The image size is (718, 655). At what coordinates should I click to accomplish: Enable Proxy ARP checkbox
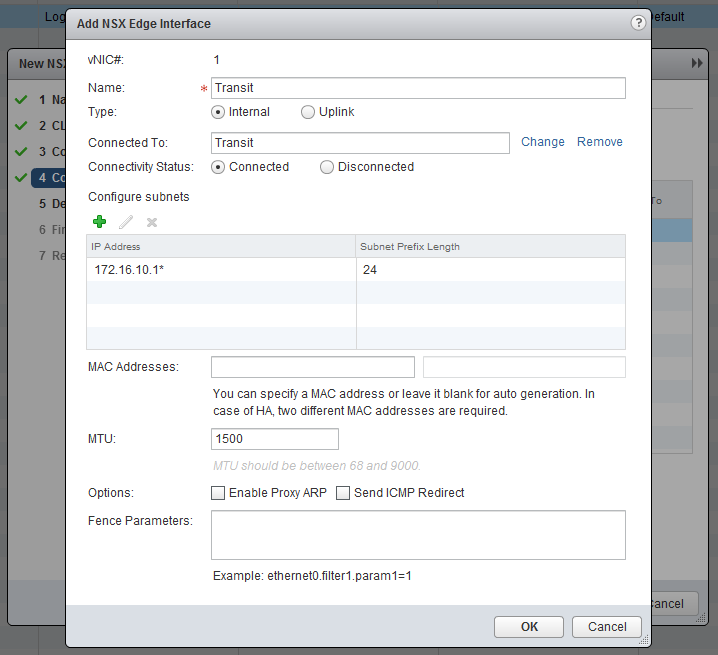218,493
